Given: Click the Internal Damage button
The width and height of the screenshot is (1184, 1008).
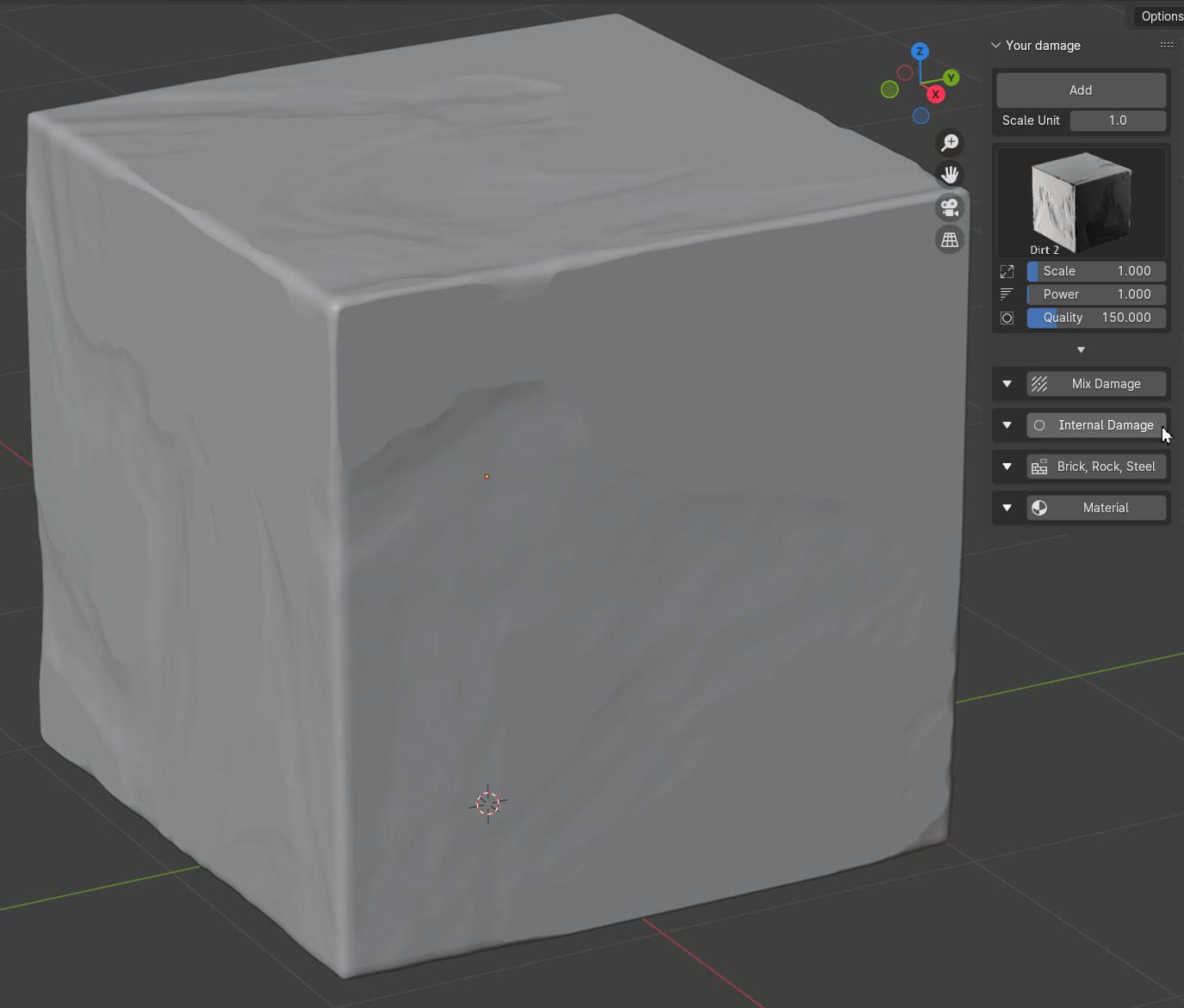Looking at the screenshot, I should click(1096, 425).
